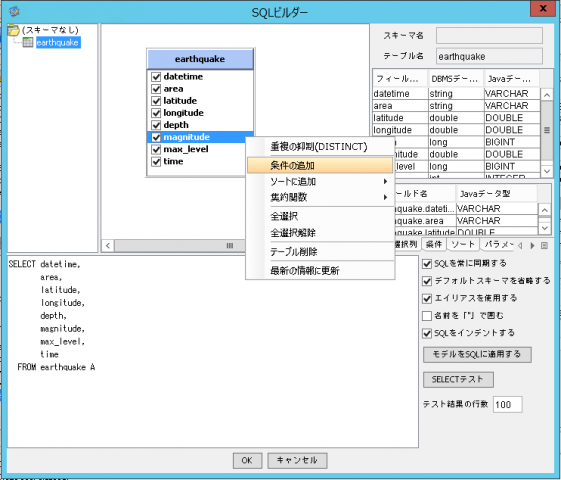Screen dimensions: 561x480
Task: Click the earthquake table header in diagram
Action: click(x=200, y=59)
